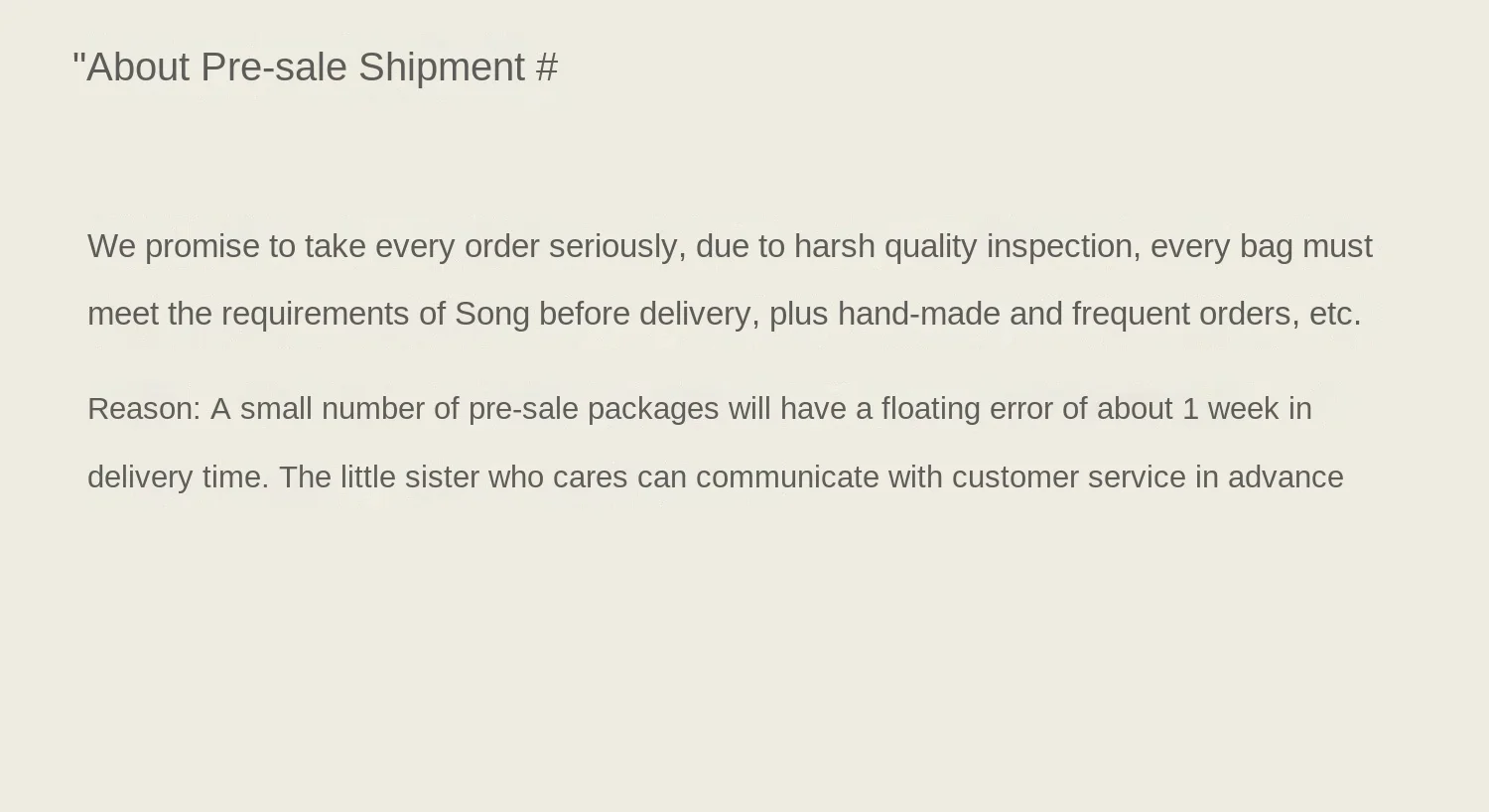Click the phrase "frequent orders, etc."

pyautogui.click(x=1216, y=314)
